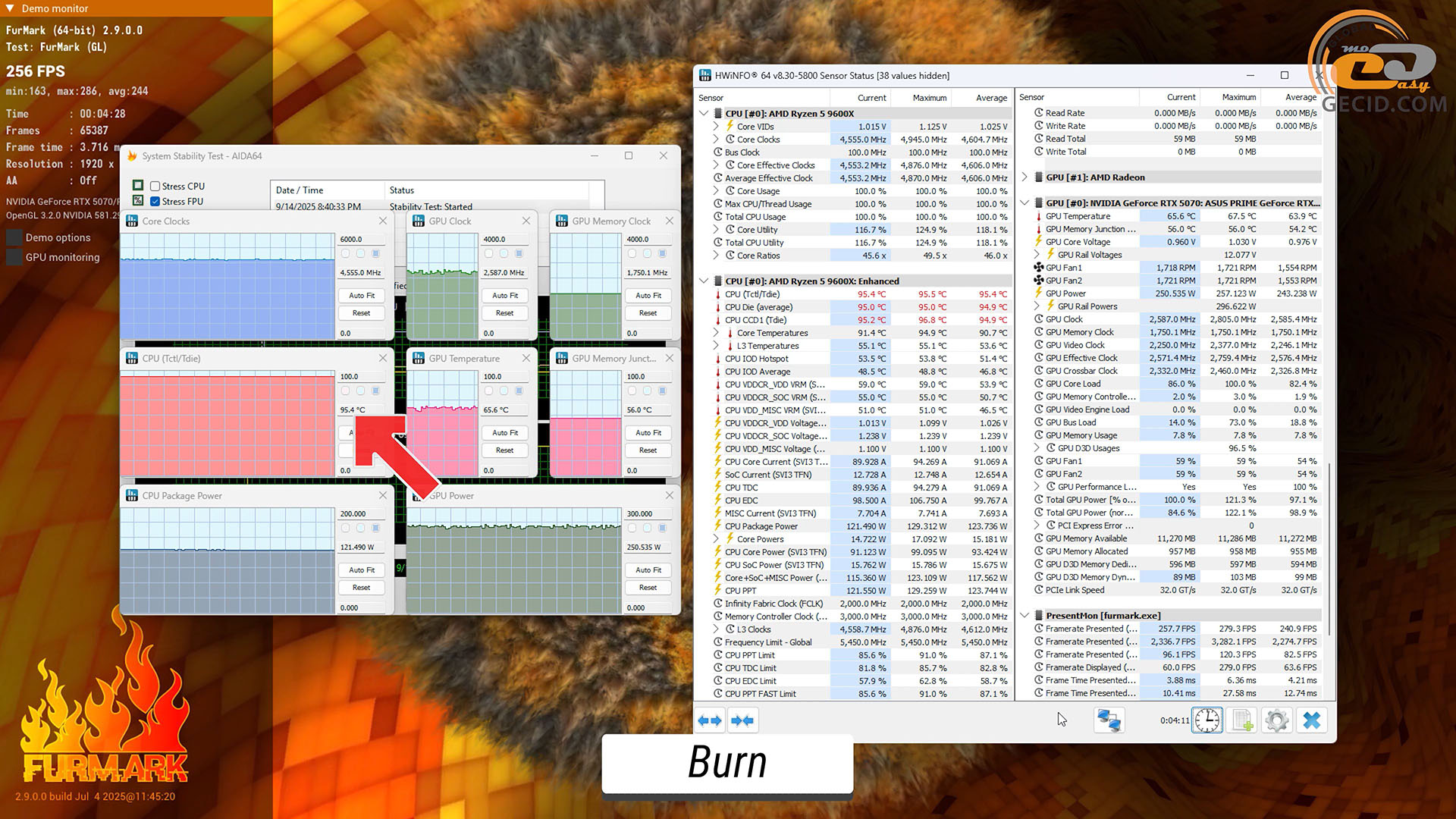Viewport: 1456px width, 819px height.
Task: Toggle the Demo options checkbox in FurMark
Action: [x=14, y=237]
